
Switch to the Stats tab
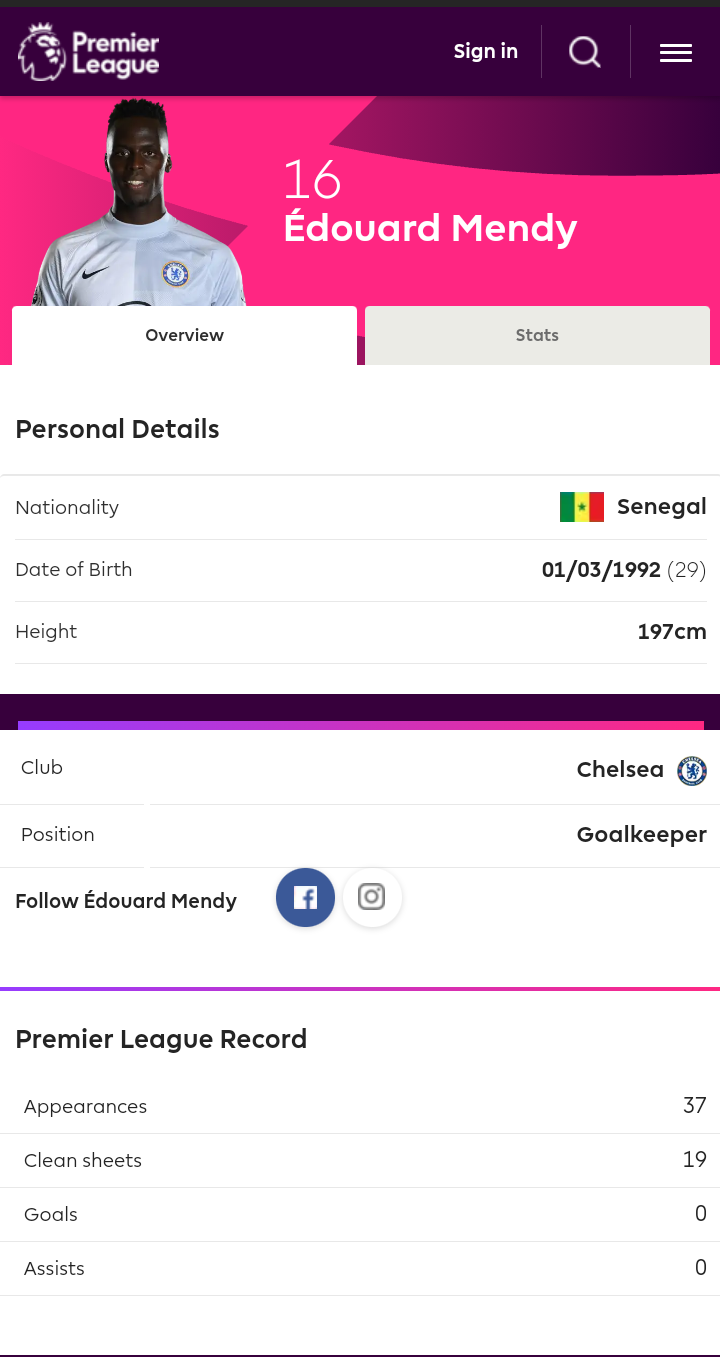pyautogui.click(x=537, y=335)
